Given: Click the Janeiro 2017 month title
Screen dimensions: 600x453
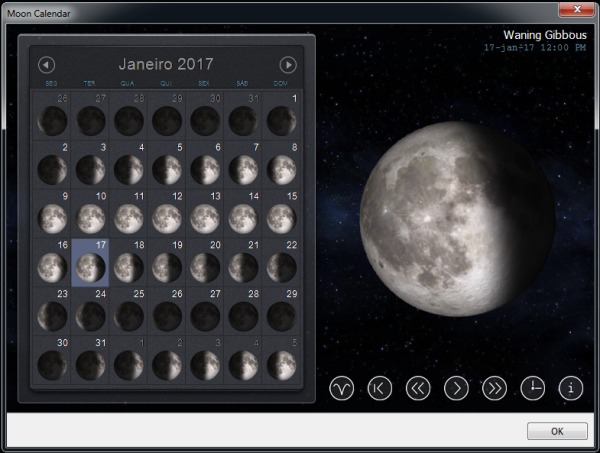Looking at the screenshot, I should pyautogui.click(x=166, y=65).
